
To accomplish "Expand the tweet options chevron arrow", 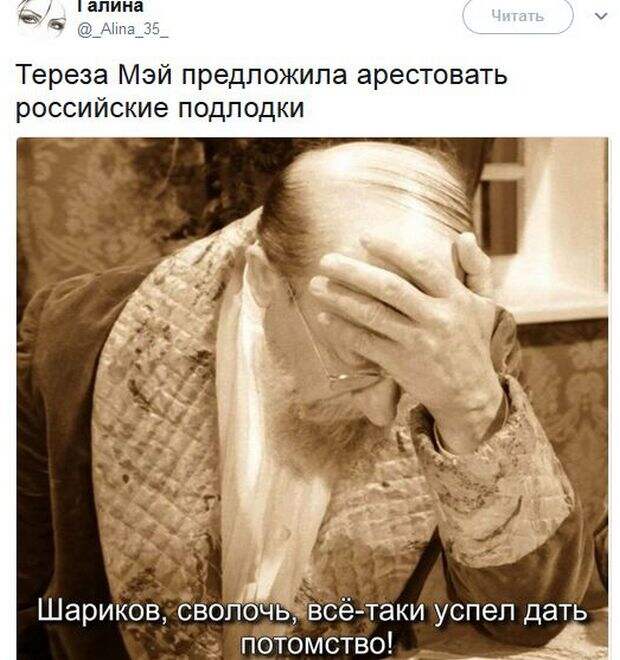I will 602,16.
